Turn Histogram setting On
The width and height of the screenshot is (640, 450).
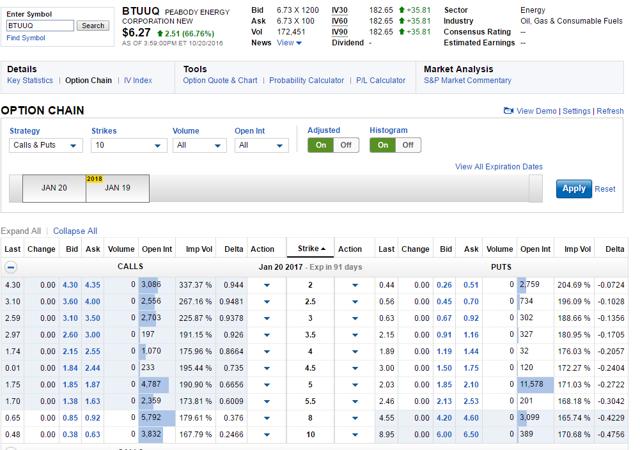[x=383, y=145]
